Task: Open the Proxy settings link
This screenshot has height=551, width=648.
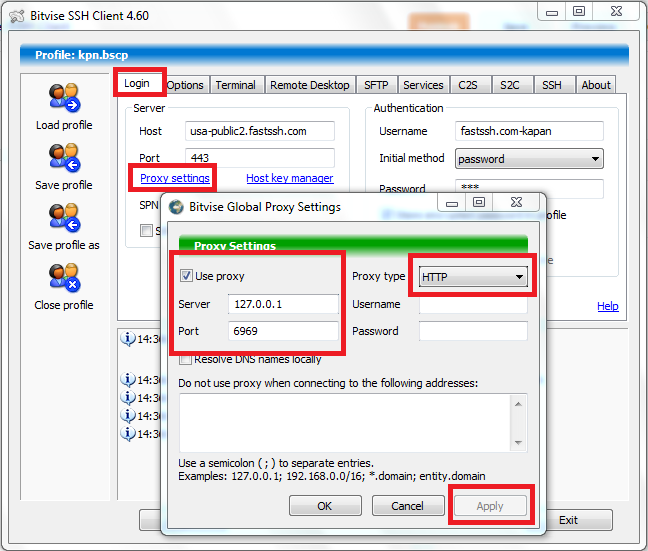Action: pyautogui.click(x=175, y=178)
